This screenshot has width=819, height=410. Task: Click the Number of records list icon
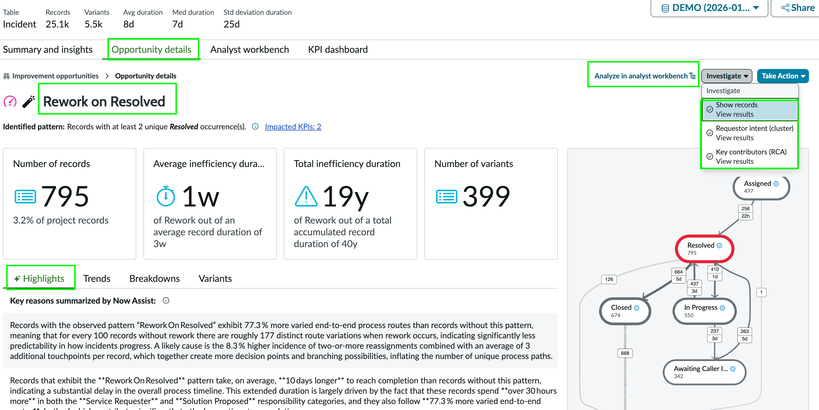26,197
